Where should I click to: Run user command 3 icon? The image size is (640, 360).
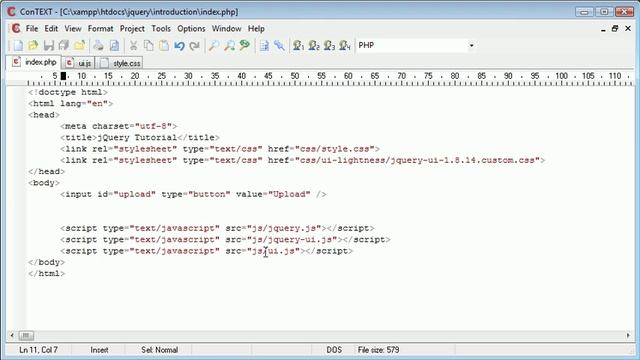(x=329, y=45)
